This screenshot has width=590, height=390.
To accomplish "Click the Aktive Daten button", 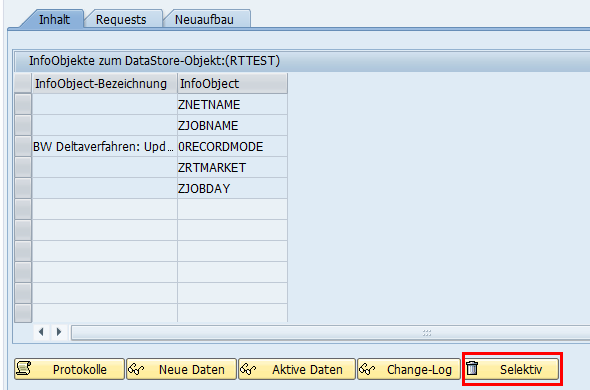I will pos(297,369).
